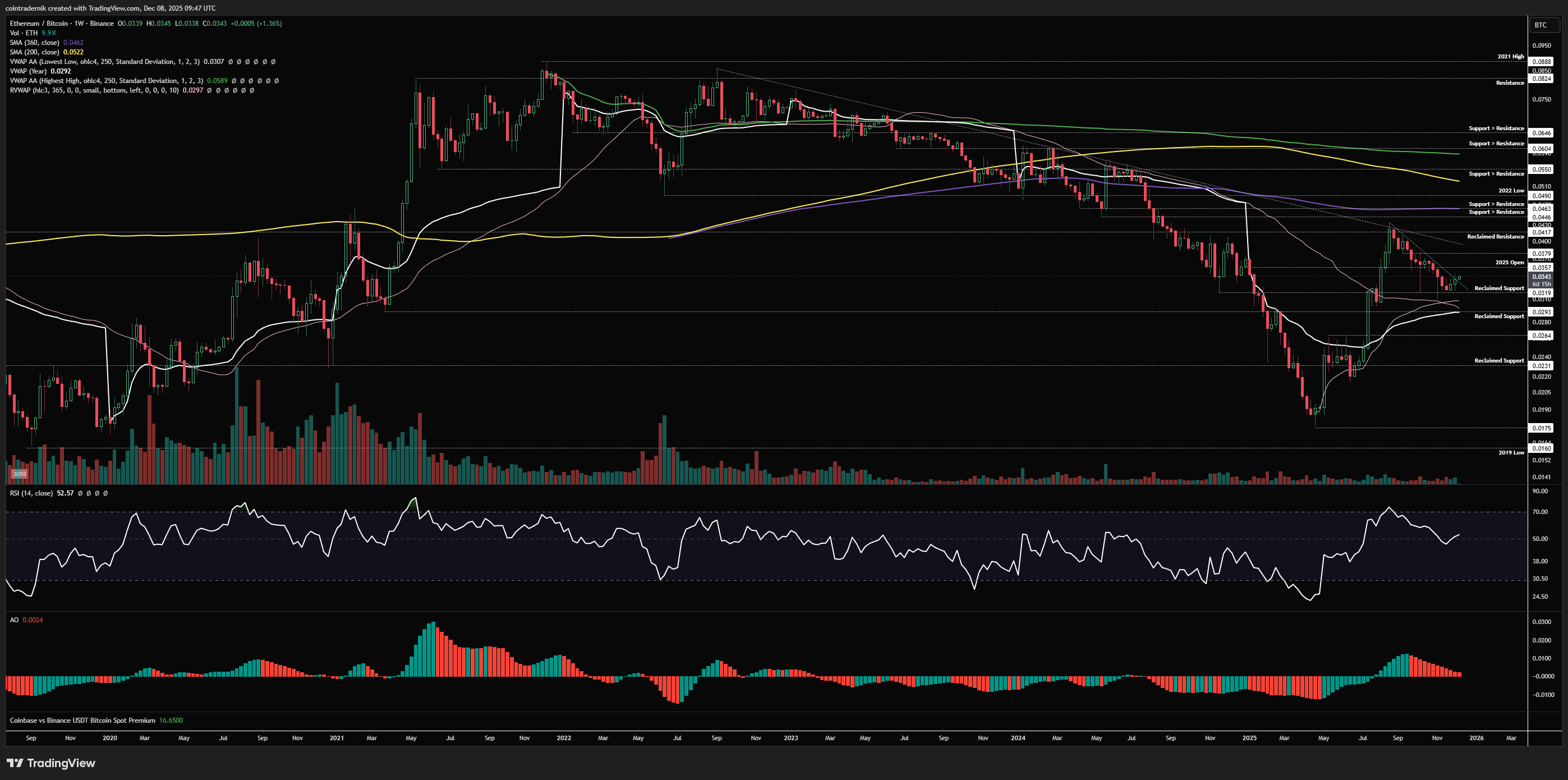Click the 2025 label on the time axis

click(x=1249, y=738)
